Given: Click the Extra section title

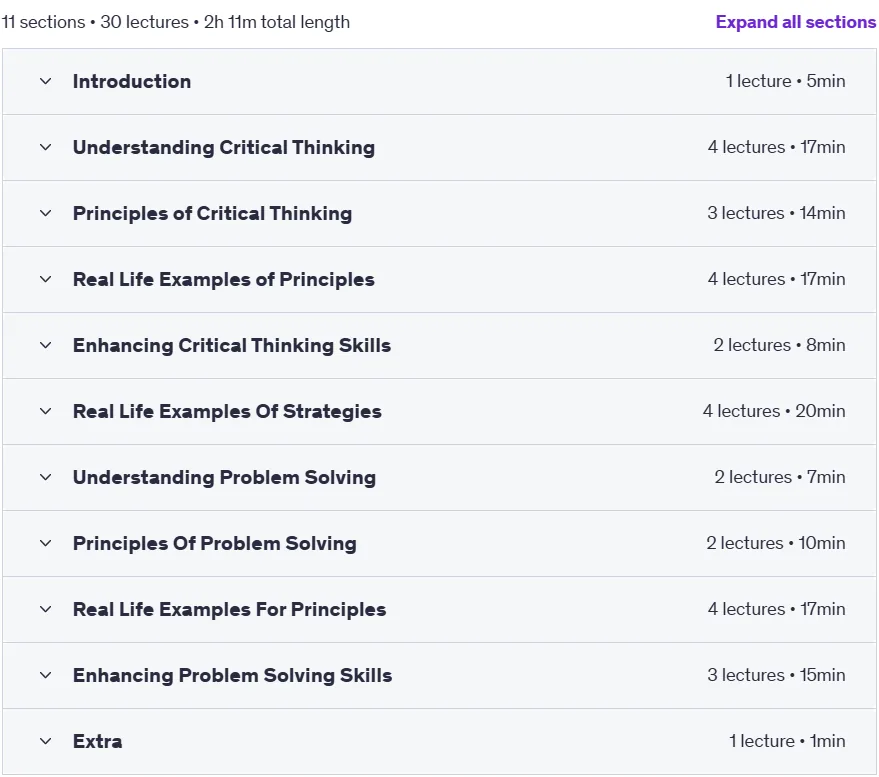Looking at the screenshot, I should (x=98, y=742).
